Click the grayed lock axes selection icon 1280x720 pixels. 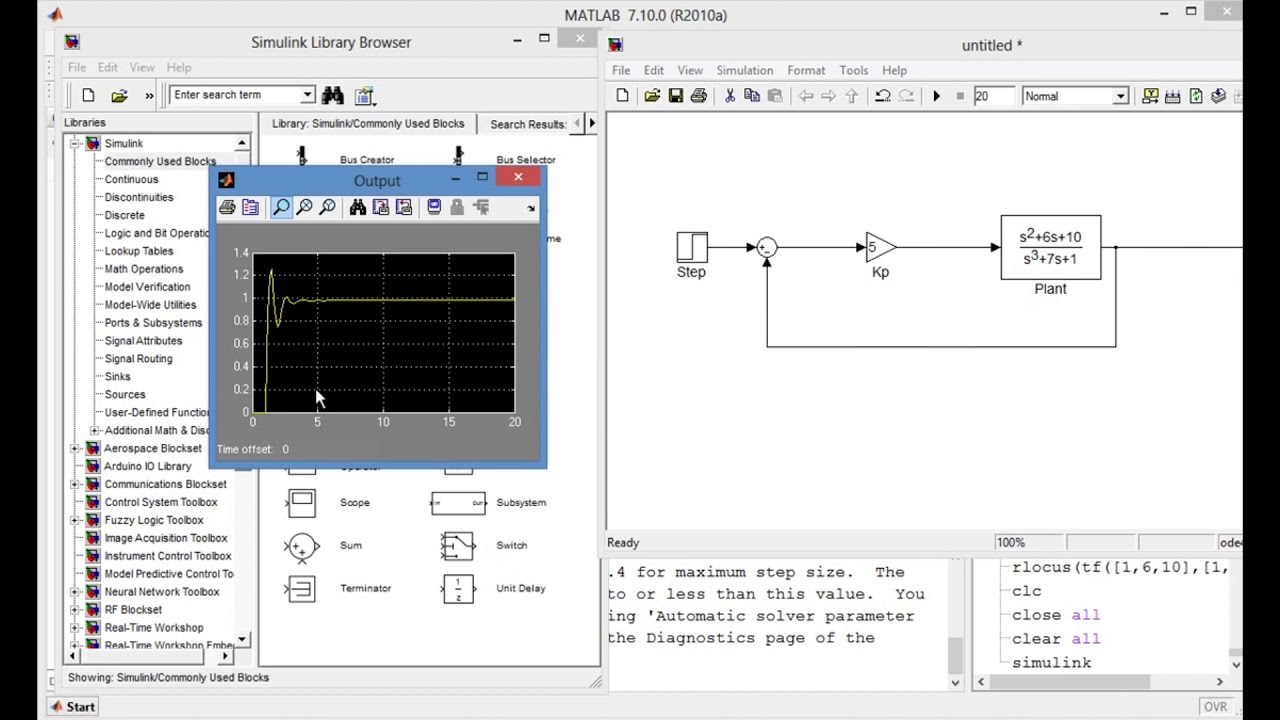(x=457, y=207)
